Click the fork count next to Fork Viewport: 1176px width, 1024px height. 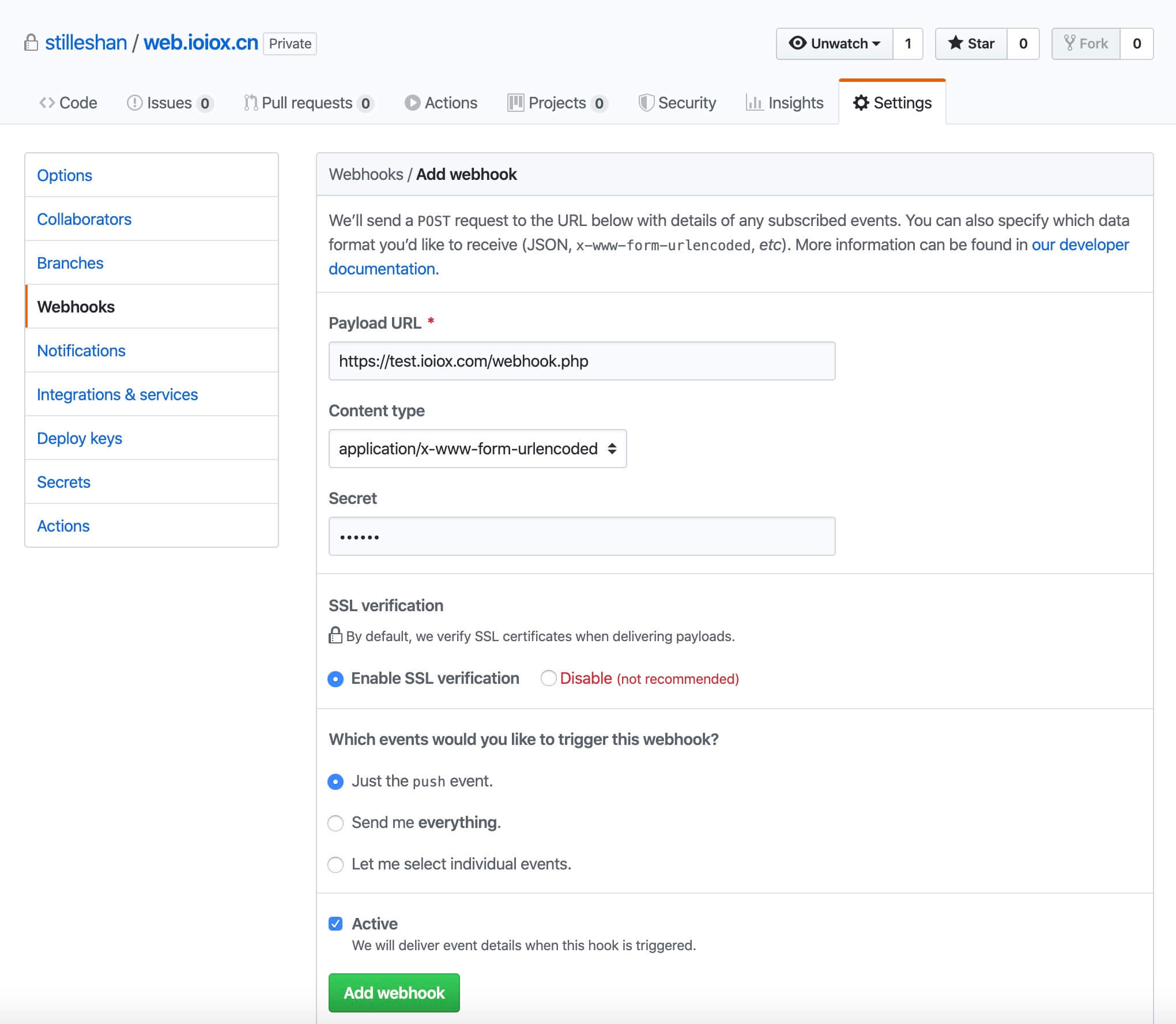[x=1137, y=43]
